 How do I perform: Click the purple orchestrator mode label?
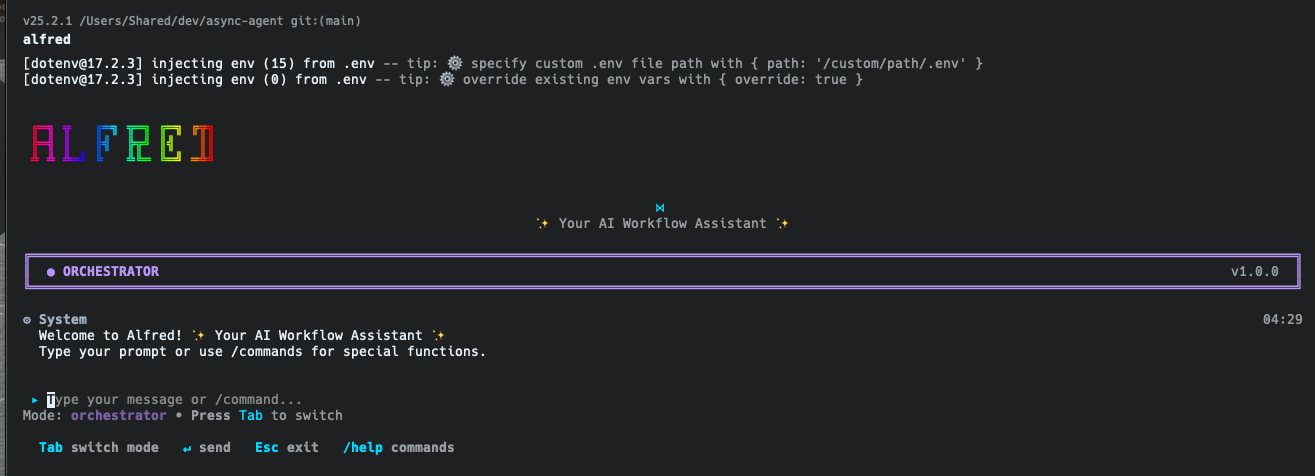[x=118, y=415]
